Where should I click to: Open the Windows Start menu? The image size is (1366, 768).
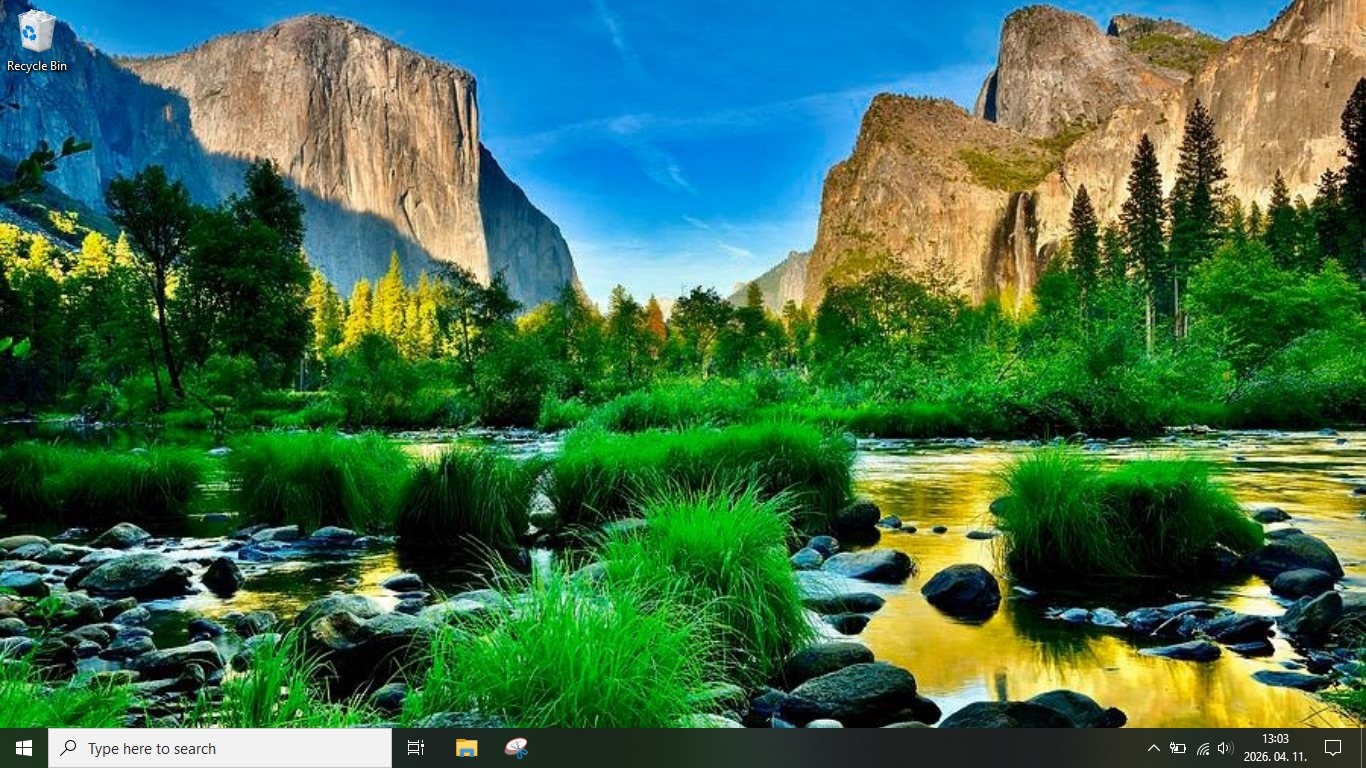[24, 748]
